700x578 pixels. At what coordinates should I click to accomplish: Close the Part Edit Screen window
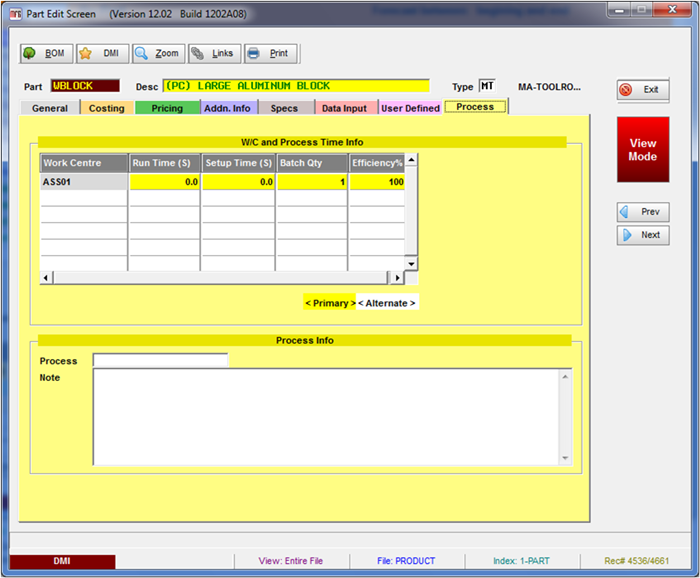672,10
